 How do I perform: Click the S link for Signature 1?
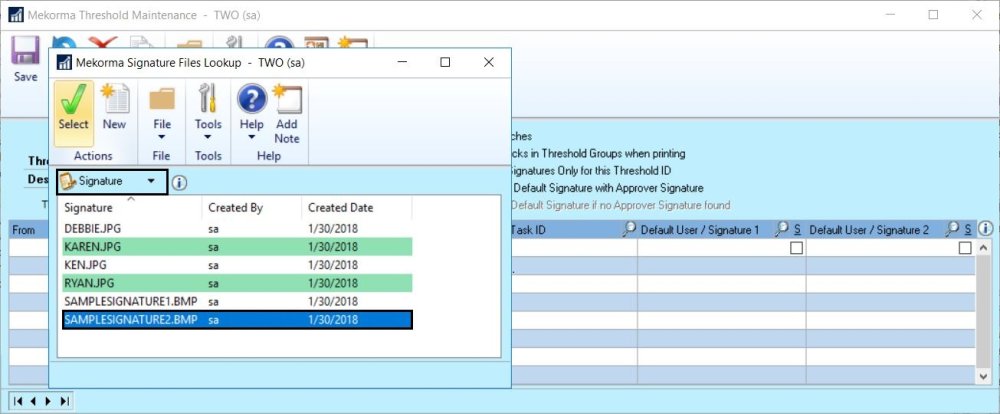[x=798, y=230]
